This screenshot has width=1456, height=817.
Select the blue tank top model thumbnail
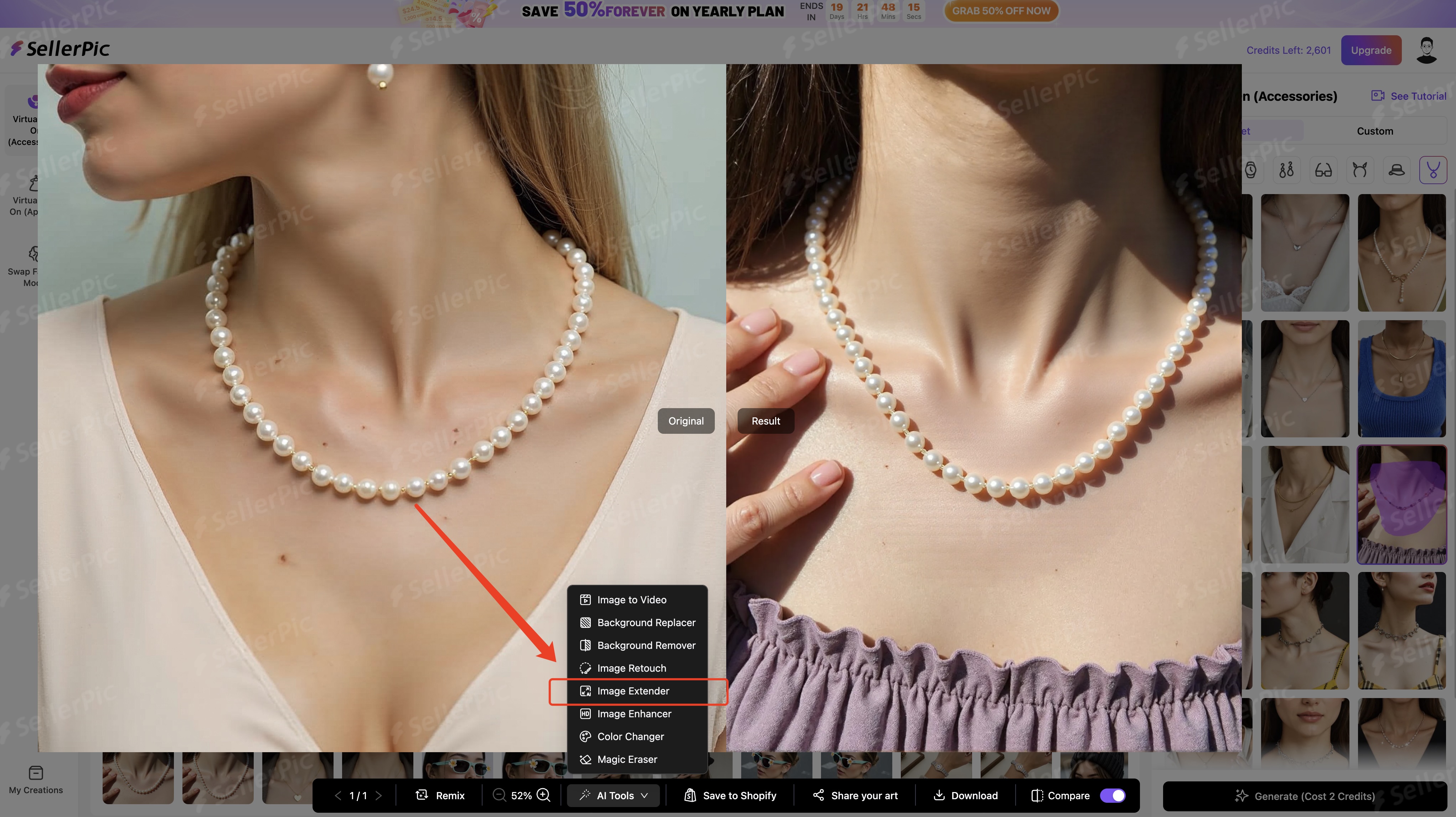1401,379
